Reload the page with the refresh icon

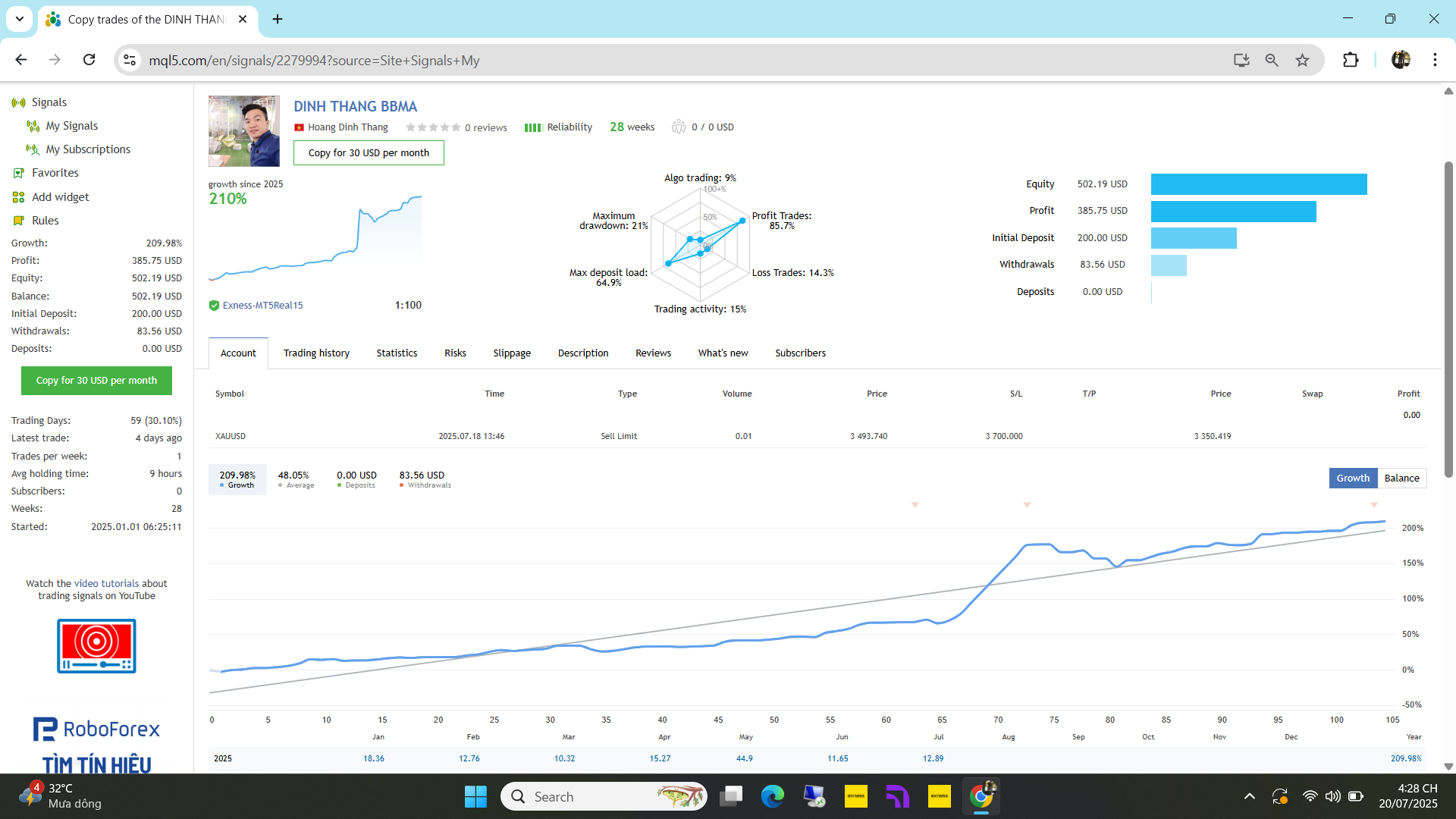tap(89, 60)
